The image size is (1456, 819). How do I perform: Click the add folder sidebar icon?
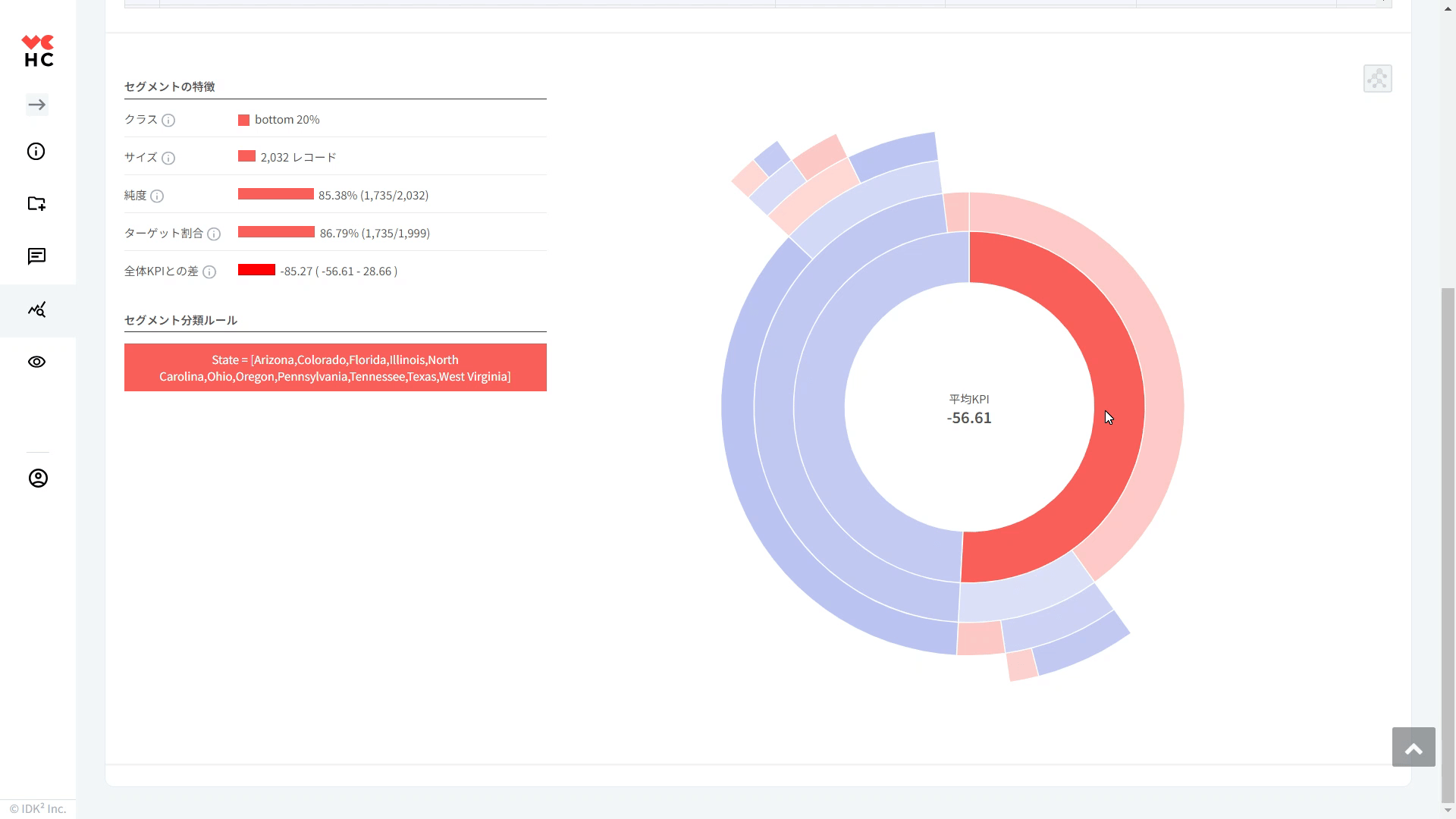coord(36,203)
